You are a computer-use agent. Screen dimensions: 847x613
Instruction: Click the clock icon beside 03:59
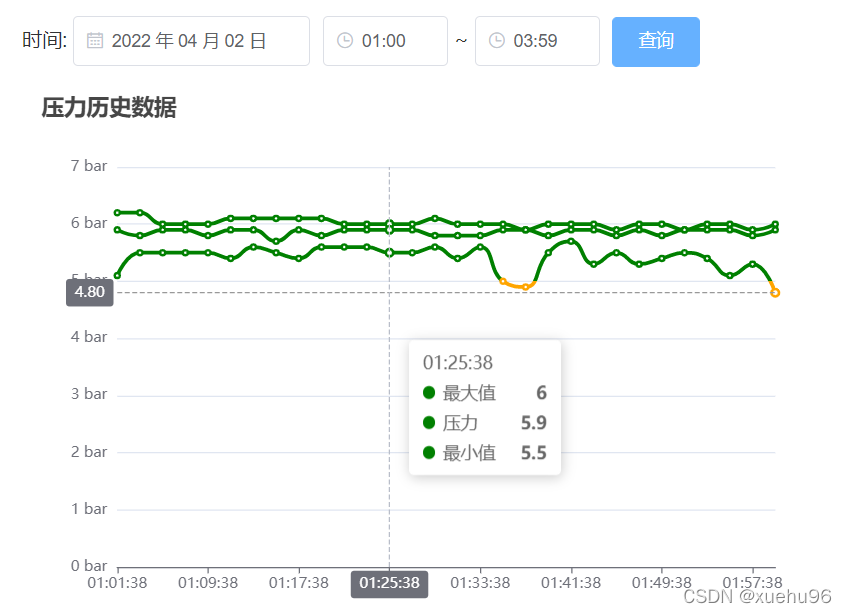tap(496, 41)
